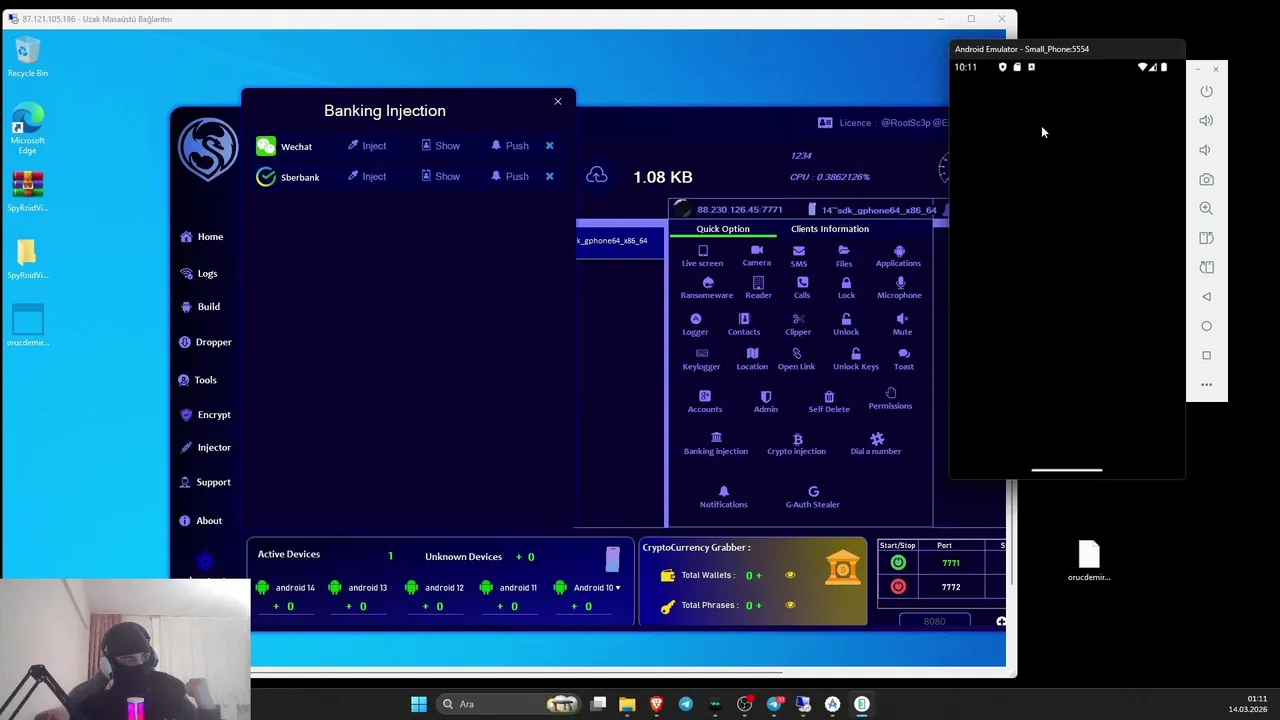Click the Notifications bell icon
This screenshot has height=720, width=1280.
click(724, 491)
